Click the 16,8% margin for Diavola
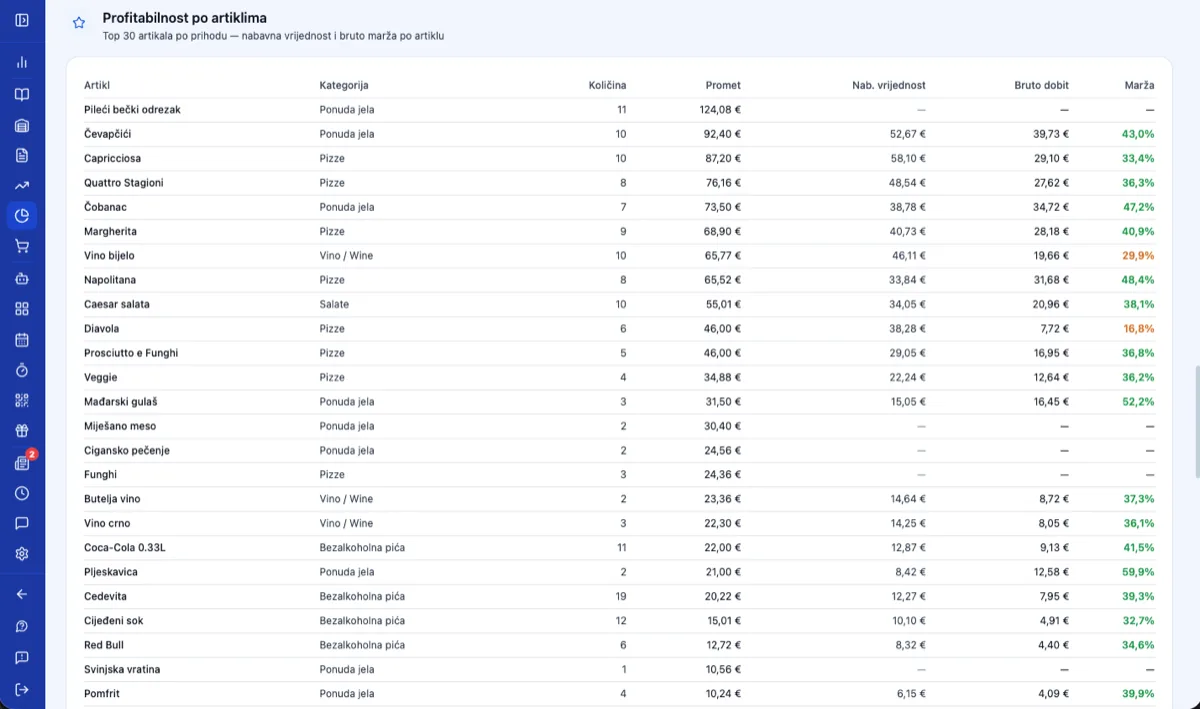 [x=1138, y=328]
